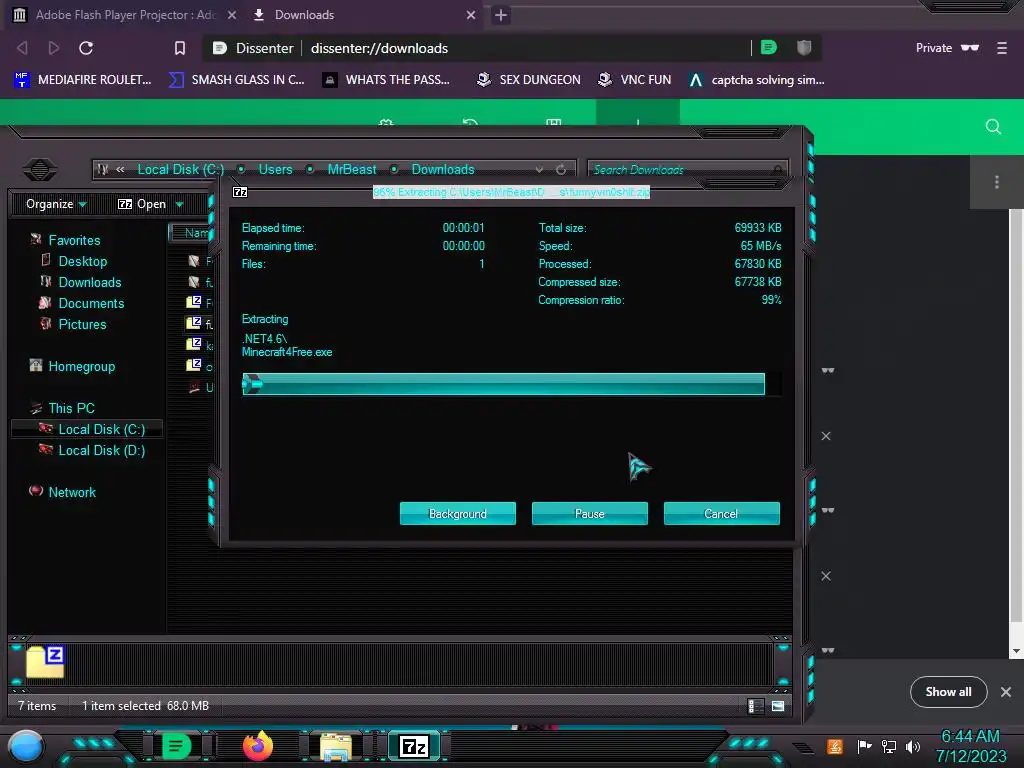Click Open with 7z toolbar button
This screenshot has width=1024, height=768.
[x=142, y=204]
